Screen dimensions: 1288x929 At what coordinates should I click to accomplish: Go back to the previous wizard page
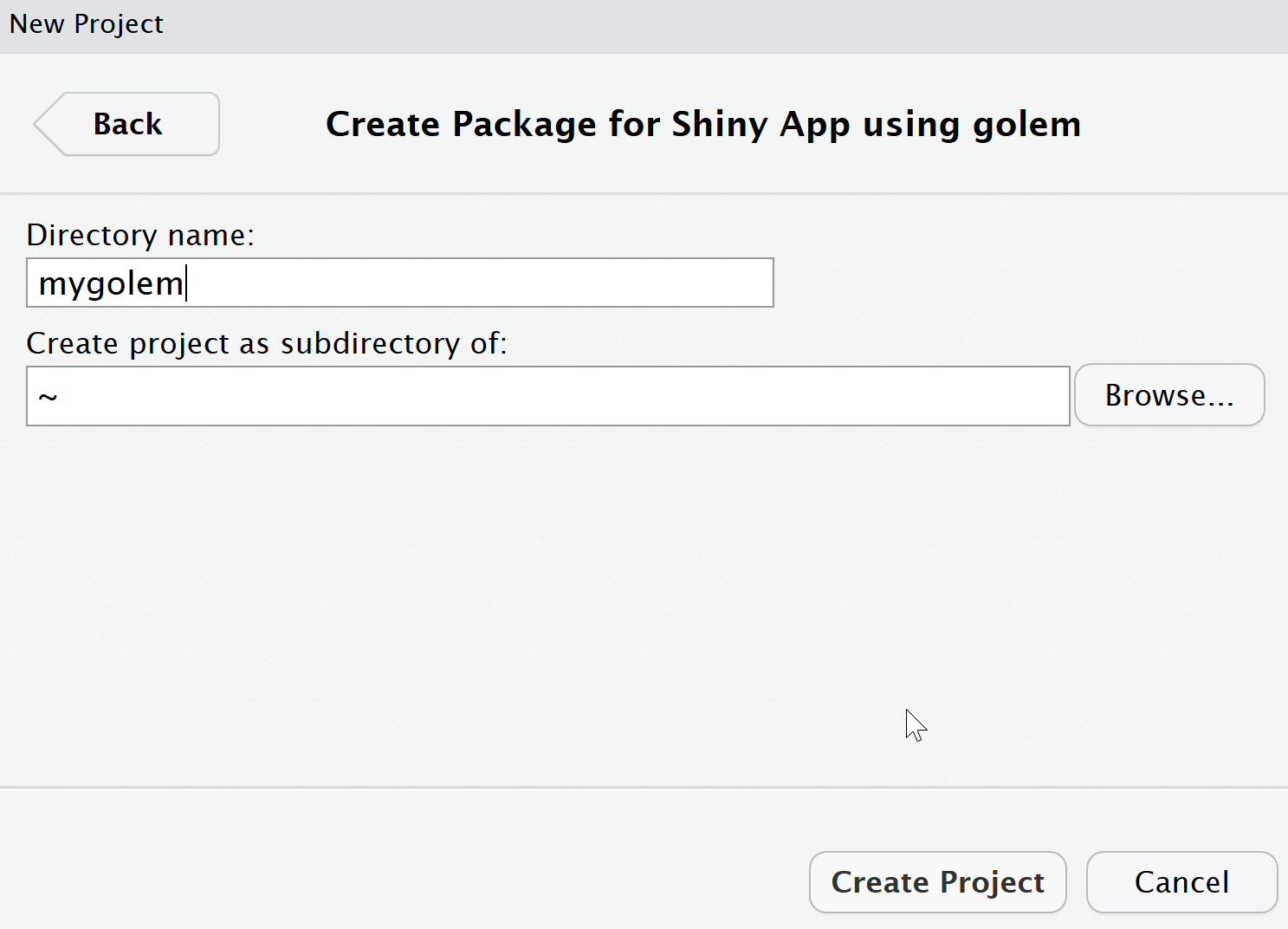pos(127,124)
